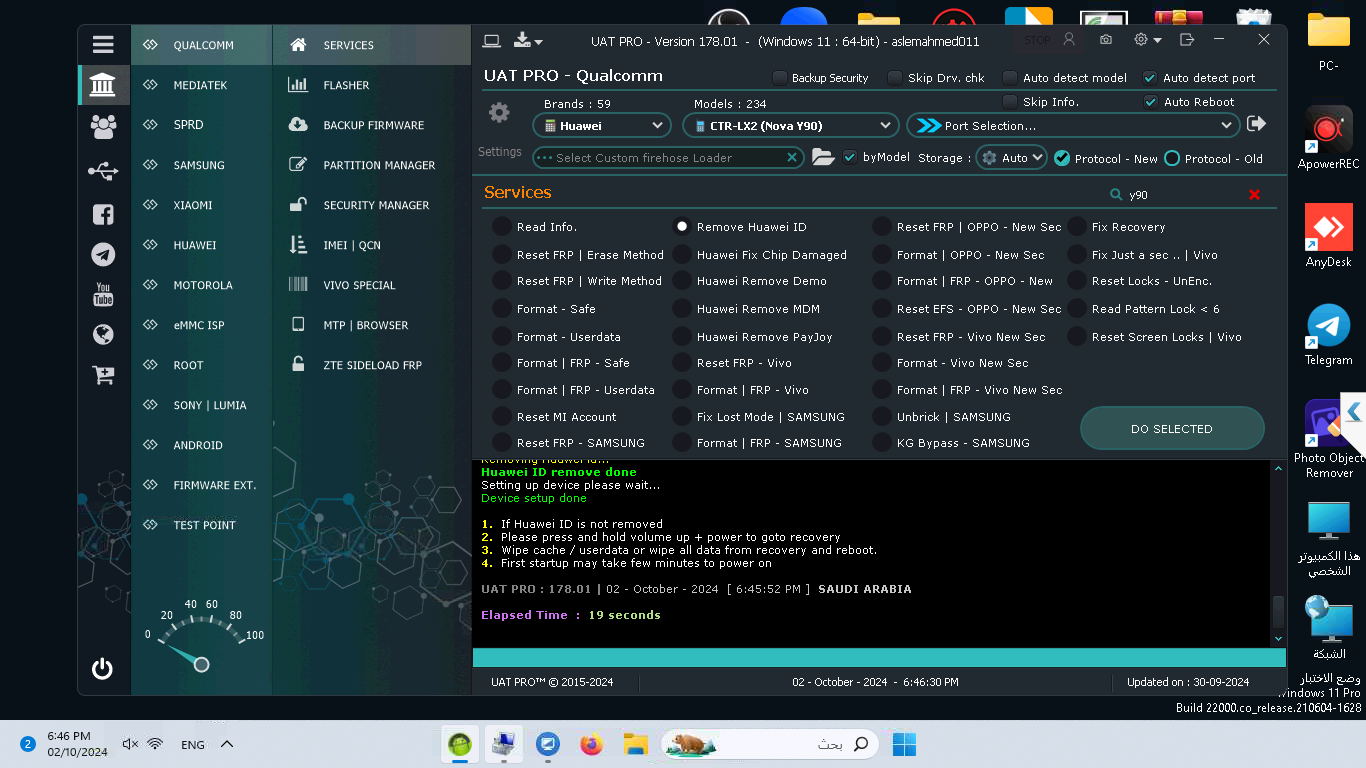Viewport: 1366px width, 768px height.
Task: Select Protocol - New radio option
Action: (x=1062, y=158)
